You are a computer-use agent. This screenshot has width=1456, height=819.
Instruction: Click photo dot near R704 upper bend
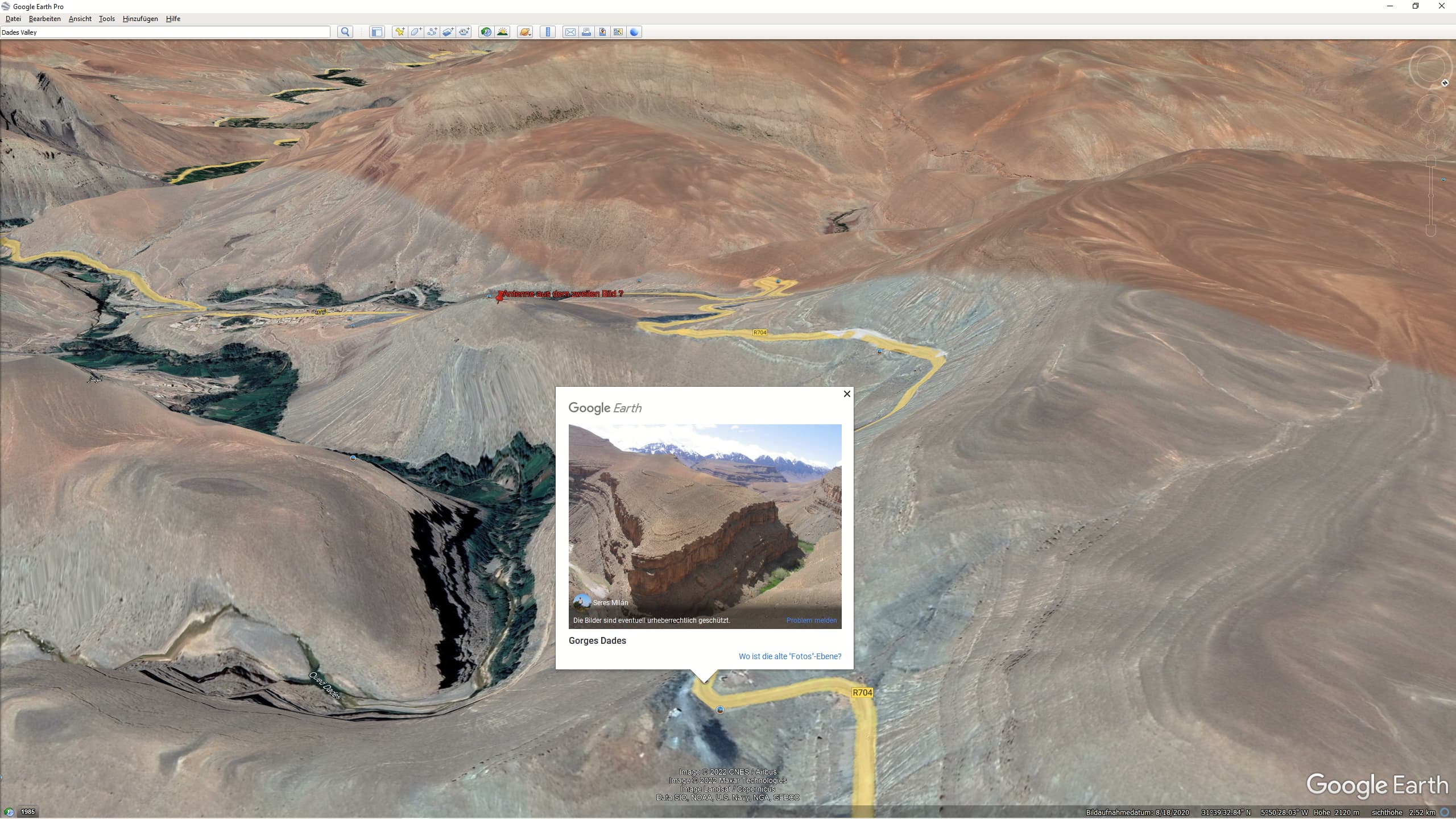[880, 351]
